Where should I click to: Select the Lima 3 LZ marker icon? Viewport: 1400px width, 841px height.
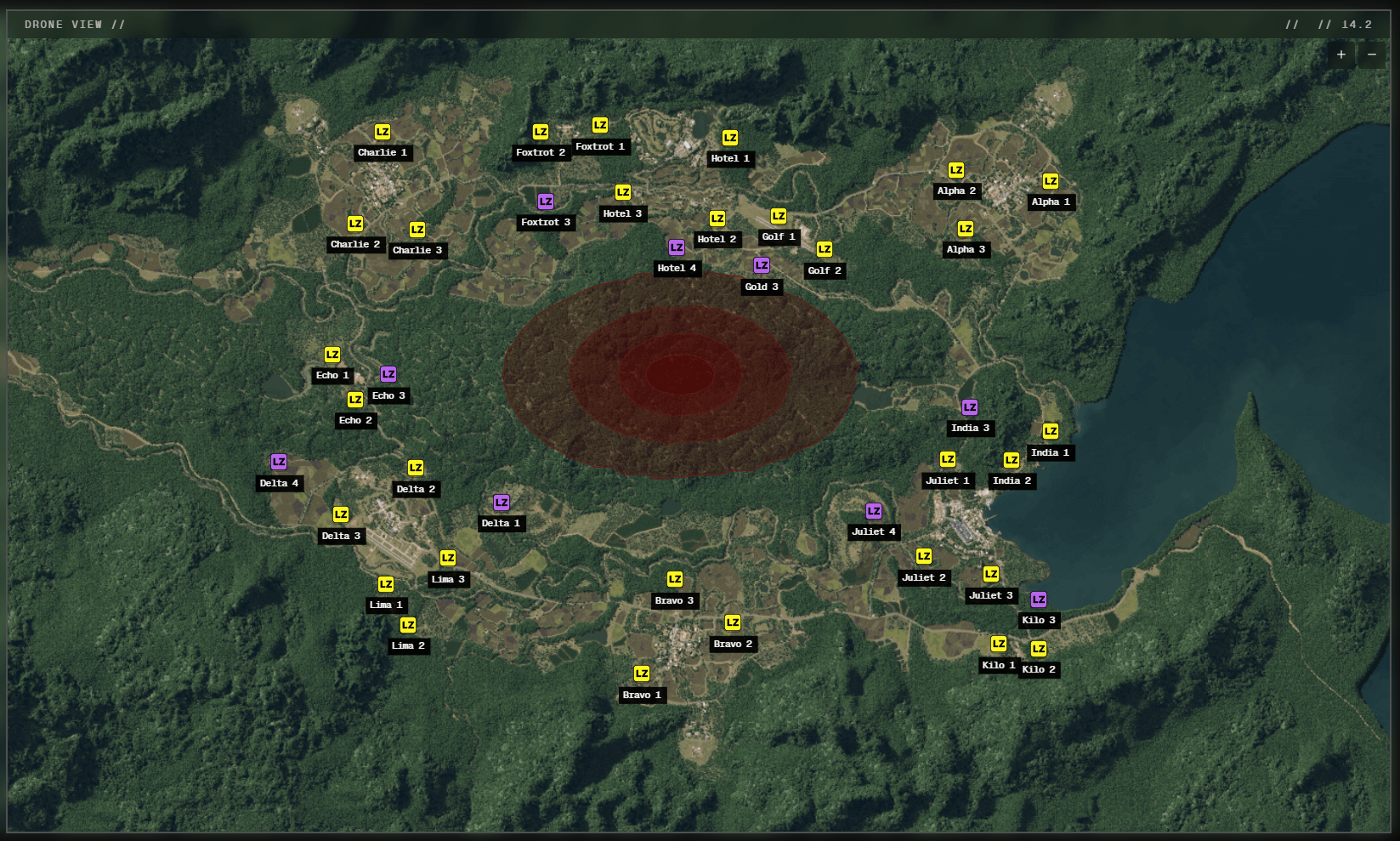[448, 558]
